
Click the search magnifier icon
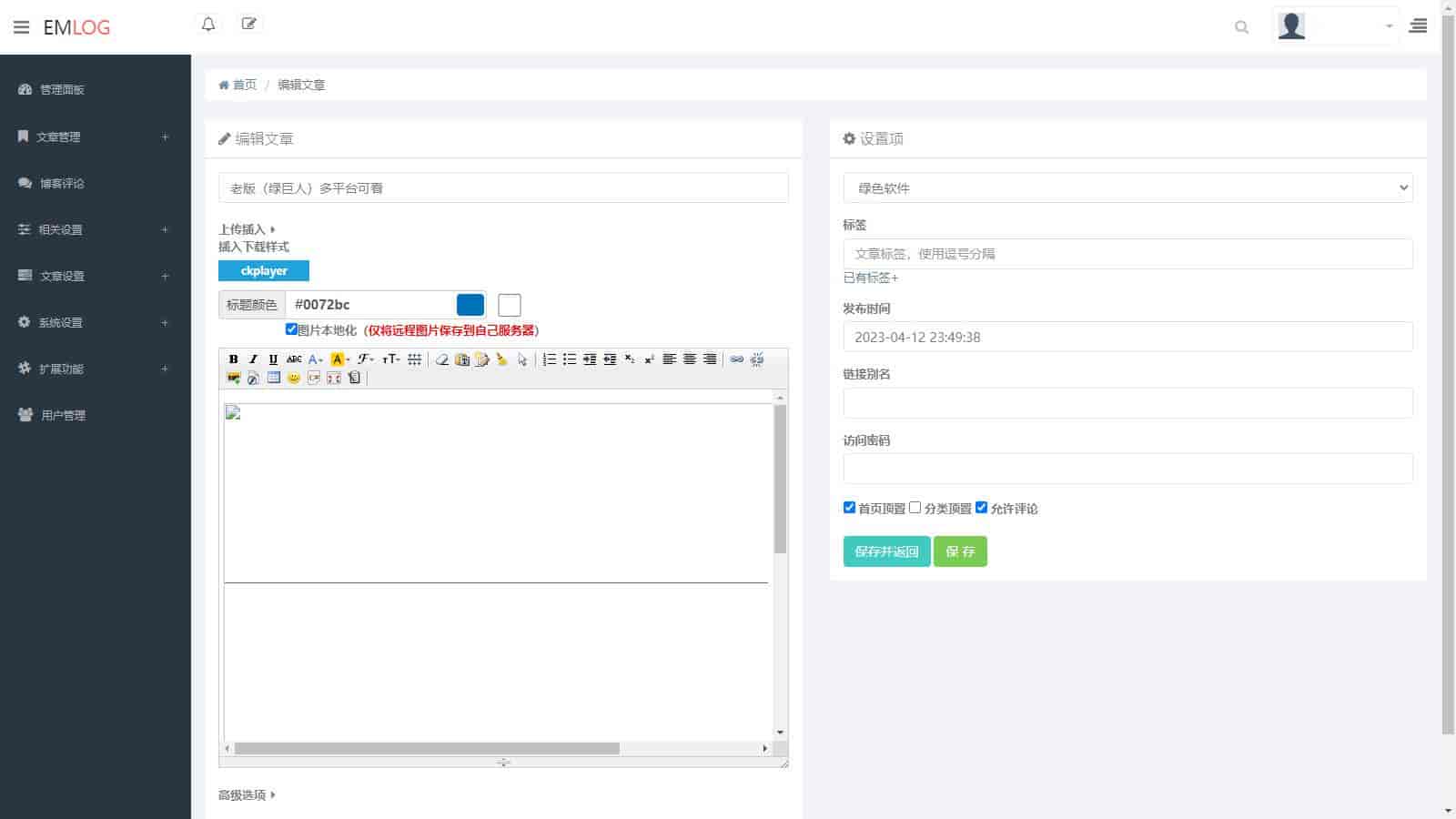tap(1241, 27)
